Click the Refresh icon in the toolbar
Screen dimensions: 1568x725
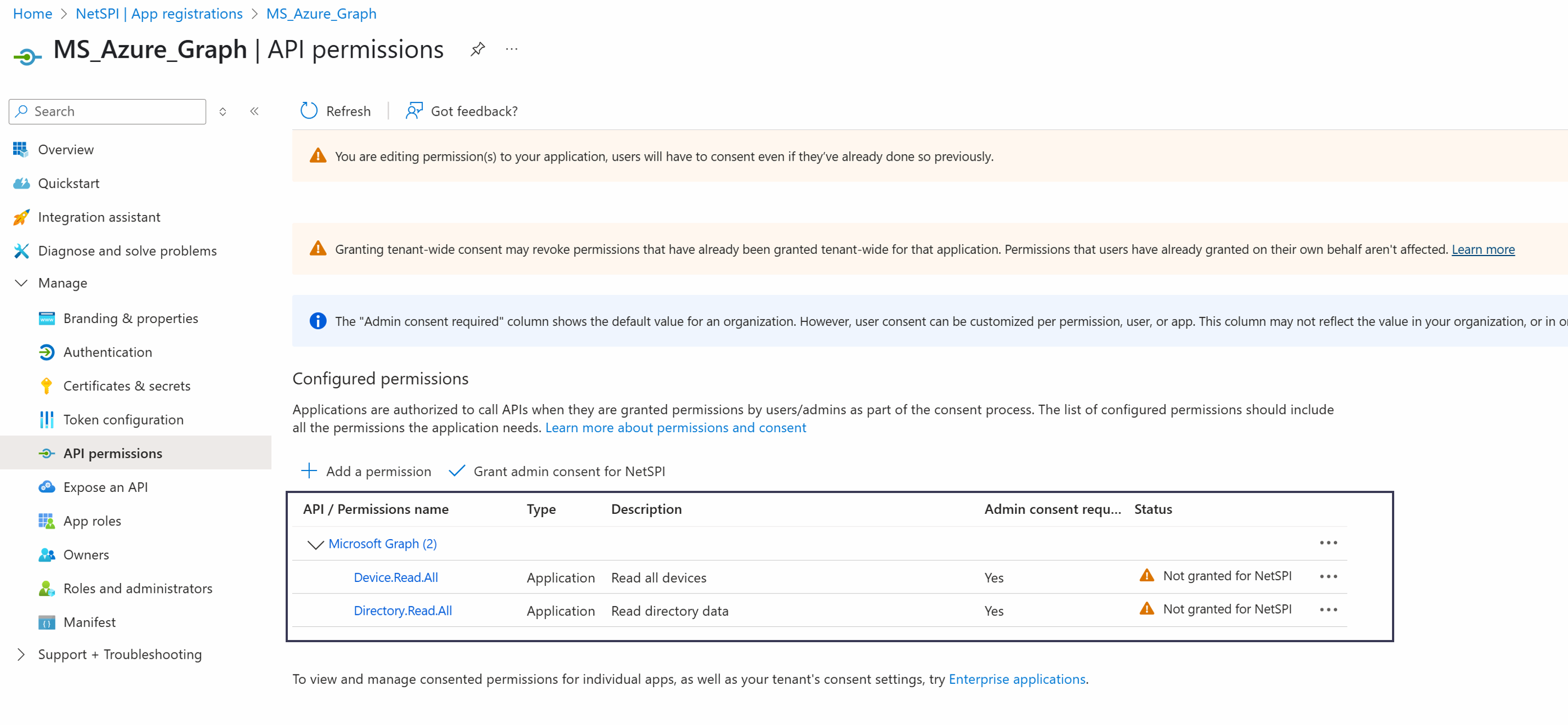click(x=309, y=111)
